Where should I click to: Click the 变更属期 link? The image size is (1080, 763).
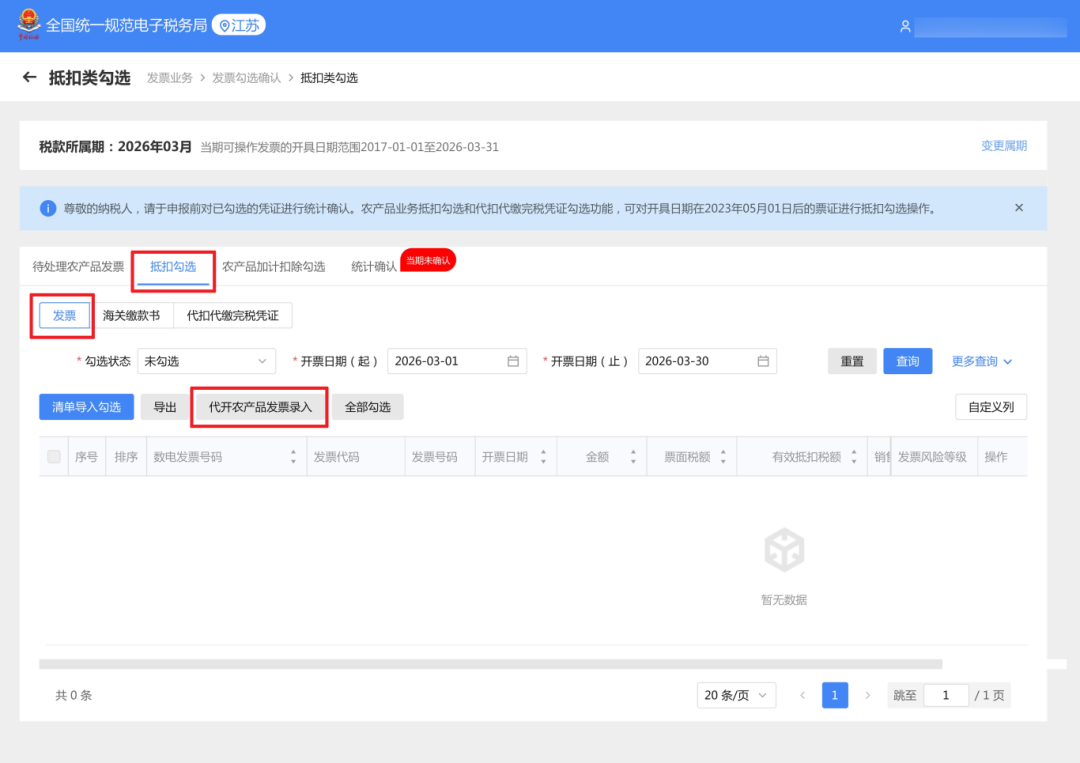point(1004,146)
